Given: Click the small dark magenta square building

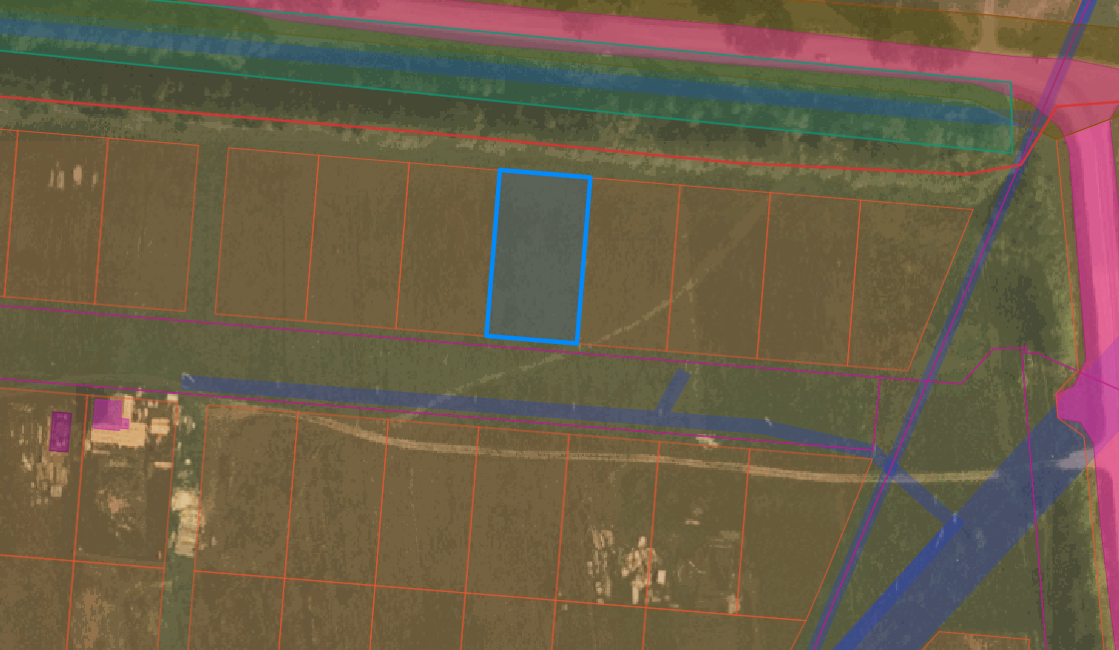Looking at the screenshot, I should pos(60,430).
